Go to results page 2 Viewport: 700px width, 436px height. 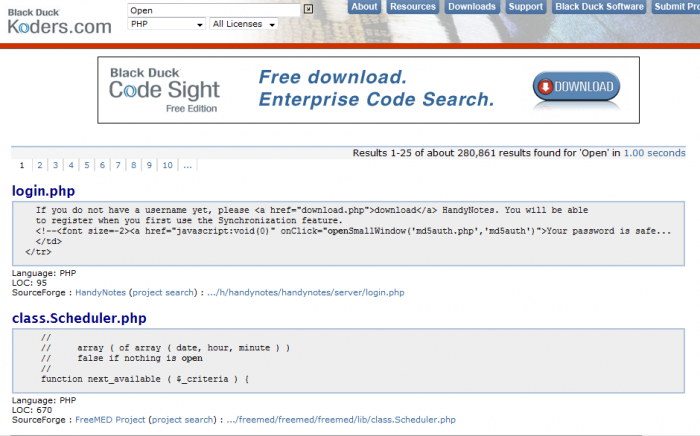(x=40, y=166)
